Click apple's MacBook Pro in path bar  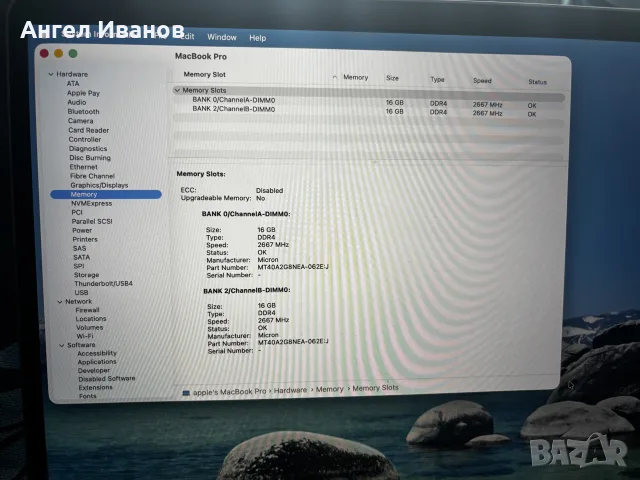point(229,392)
